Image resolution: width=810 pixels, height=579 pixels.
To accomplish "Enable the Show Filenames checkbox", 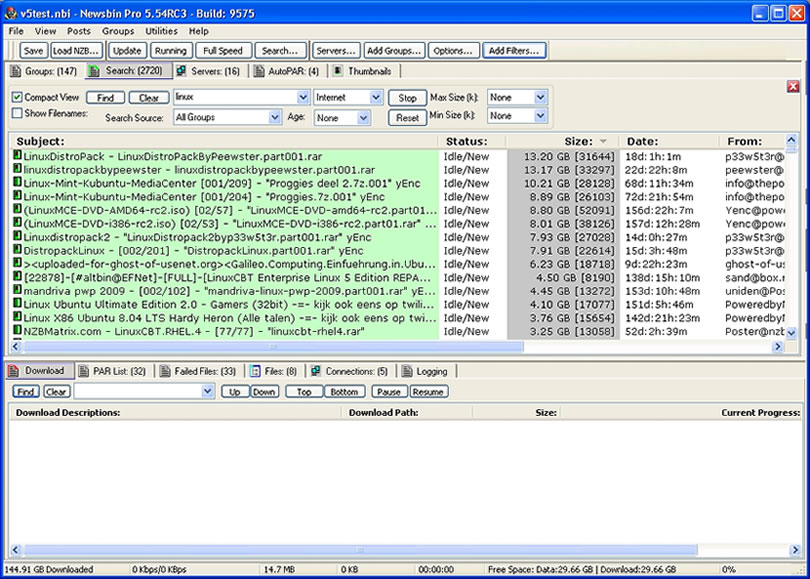I will coord(18,113).
